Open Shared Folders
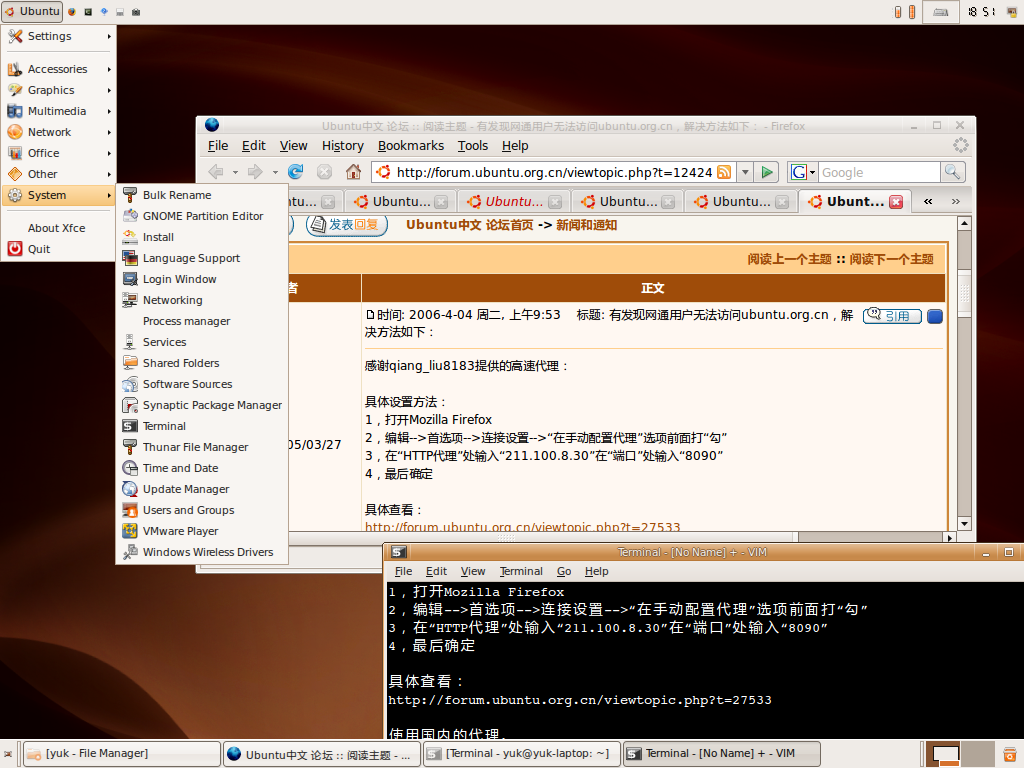The height and width of the screenshot is (768, 1024). [x=202, y=363]
